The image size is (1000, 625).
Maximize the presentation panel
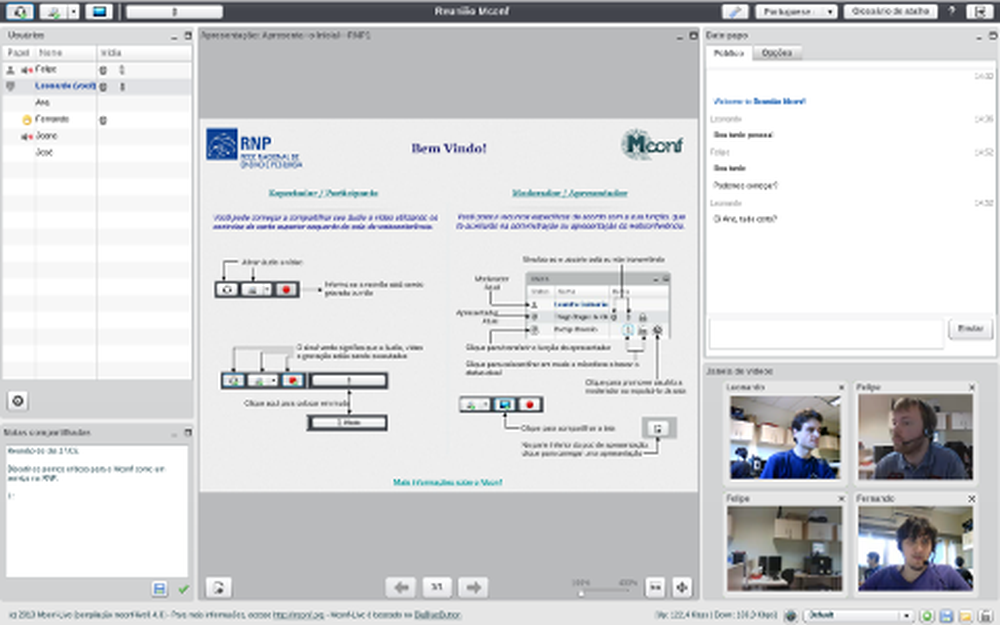(693, 36)
